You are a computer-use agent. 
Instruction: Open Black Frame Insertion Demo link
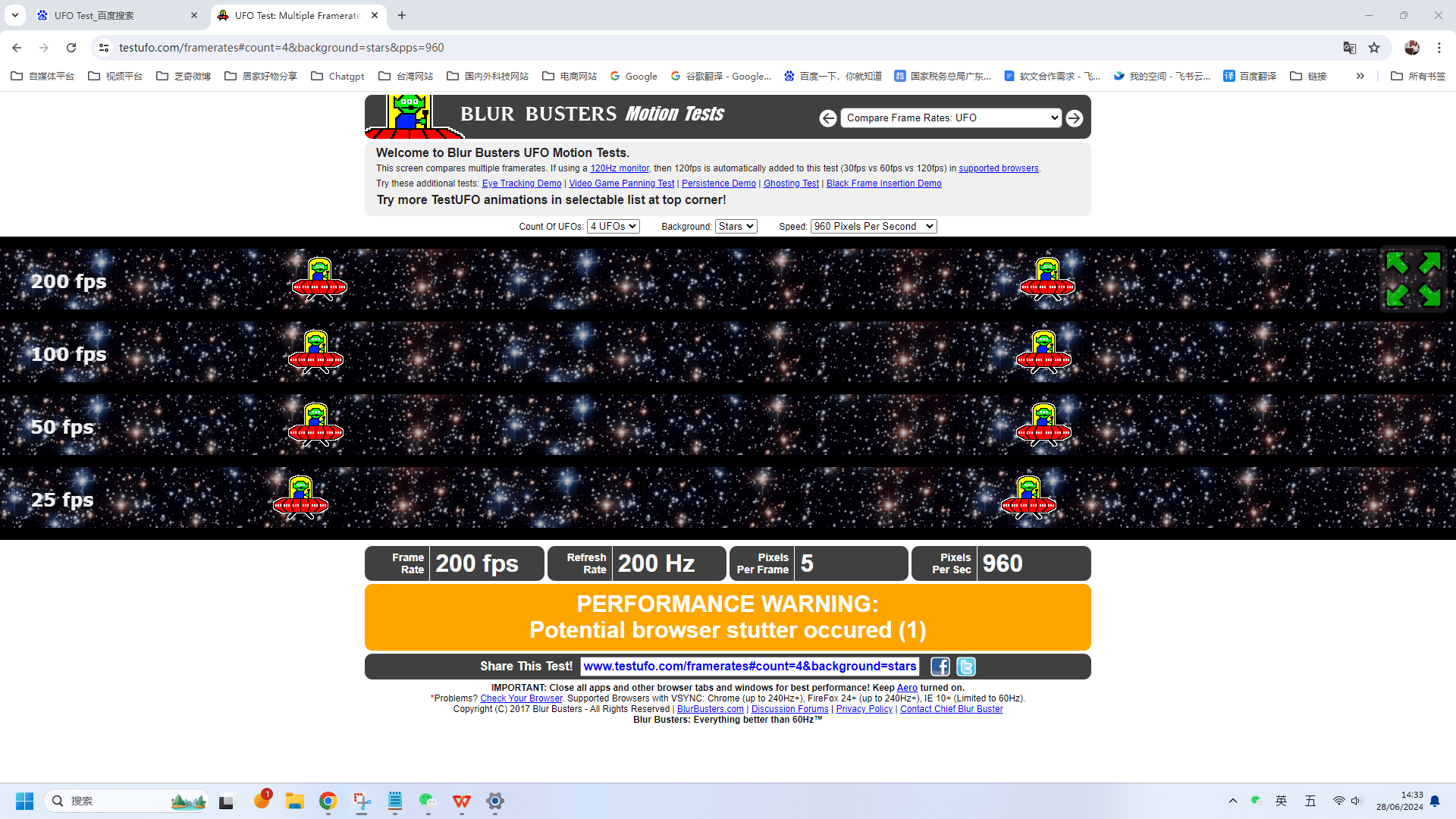click(x=883, y=184)
